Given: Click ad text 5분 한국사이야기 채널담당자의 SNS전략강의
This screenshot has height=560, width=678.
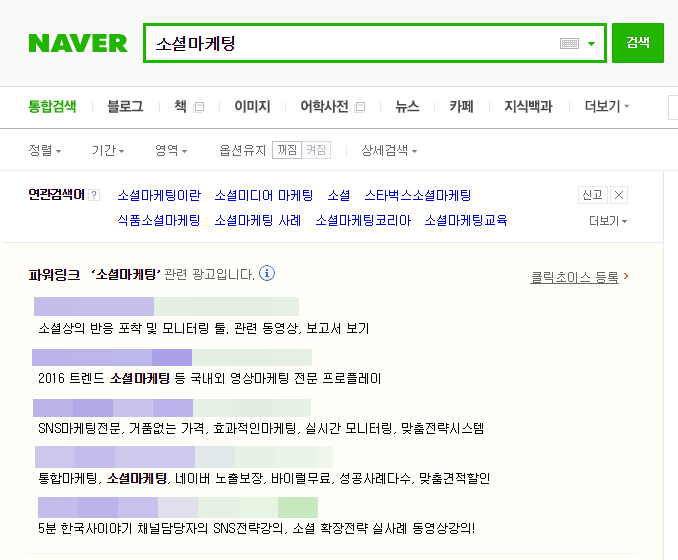Looking at the screenshot, I should click(x=162, y=528).
